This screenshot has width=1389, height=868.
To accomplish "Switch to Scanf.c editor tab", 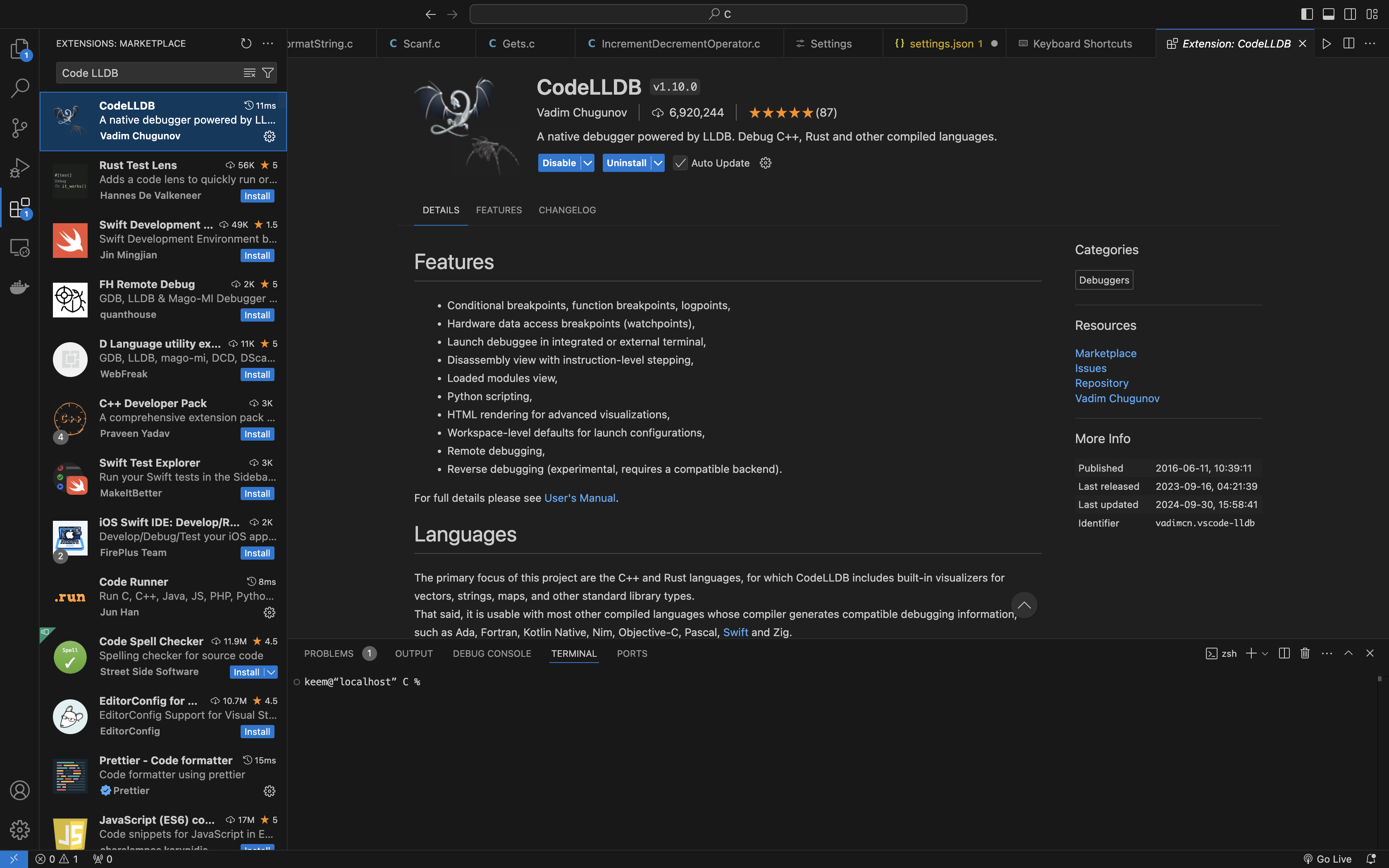I will [426, 44].
